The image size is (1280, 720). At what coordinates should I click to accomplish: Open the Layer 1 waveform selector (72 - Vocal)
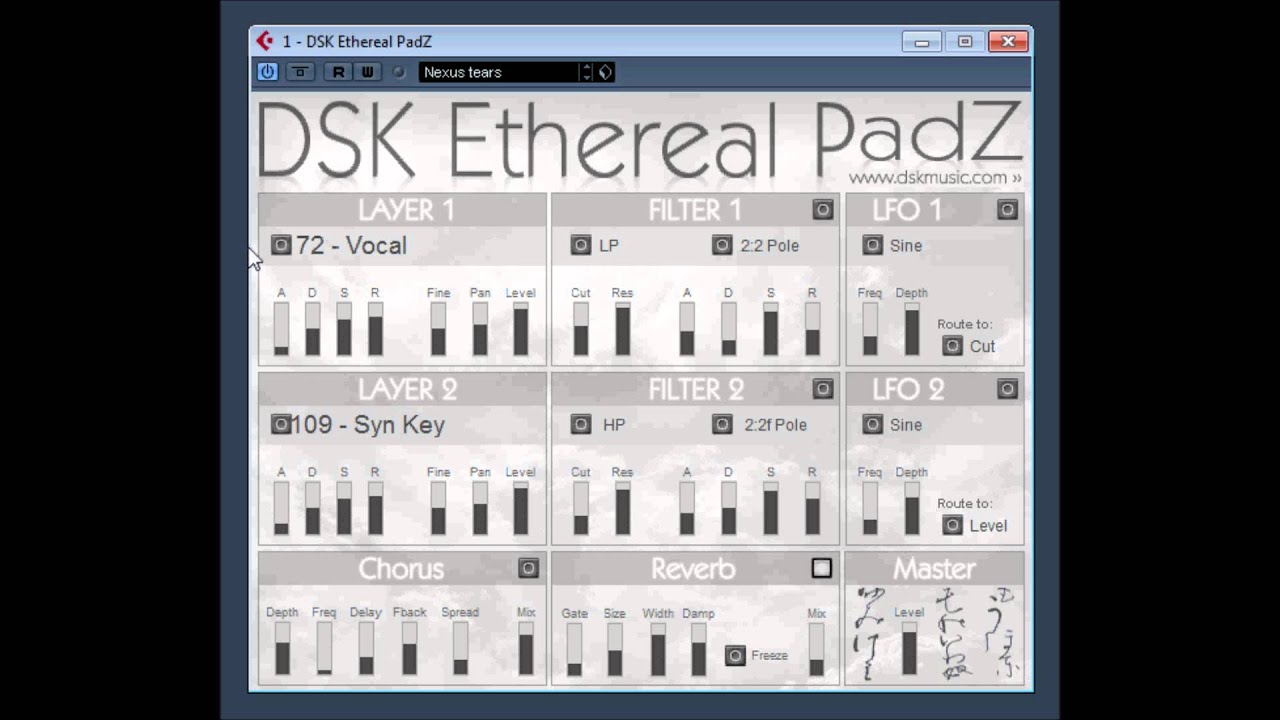tap(281, 245)
